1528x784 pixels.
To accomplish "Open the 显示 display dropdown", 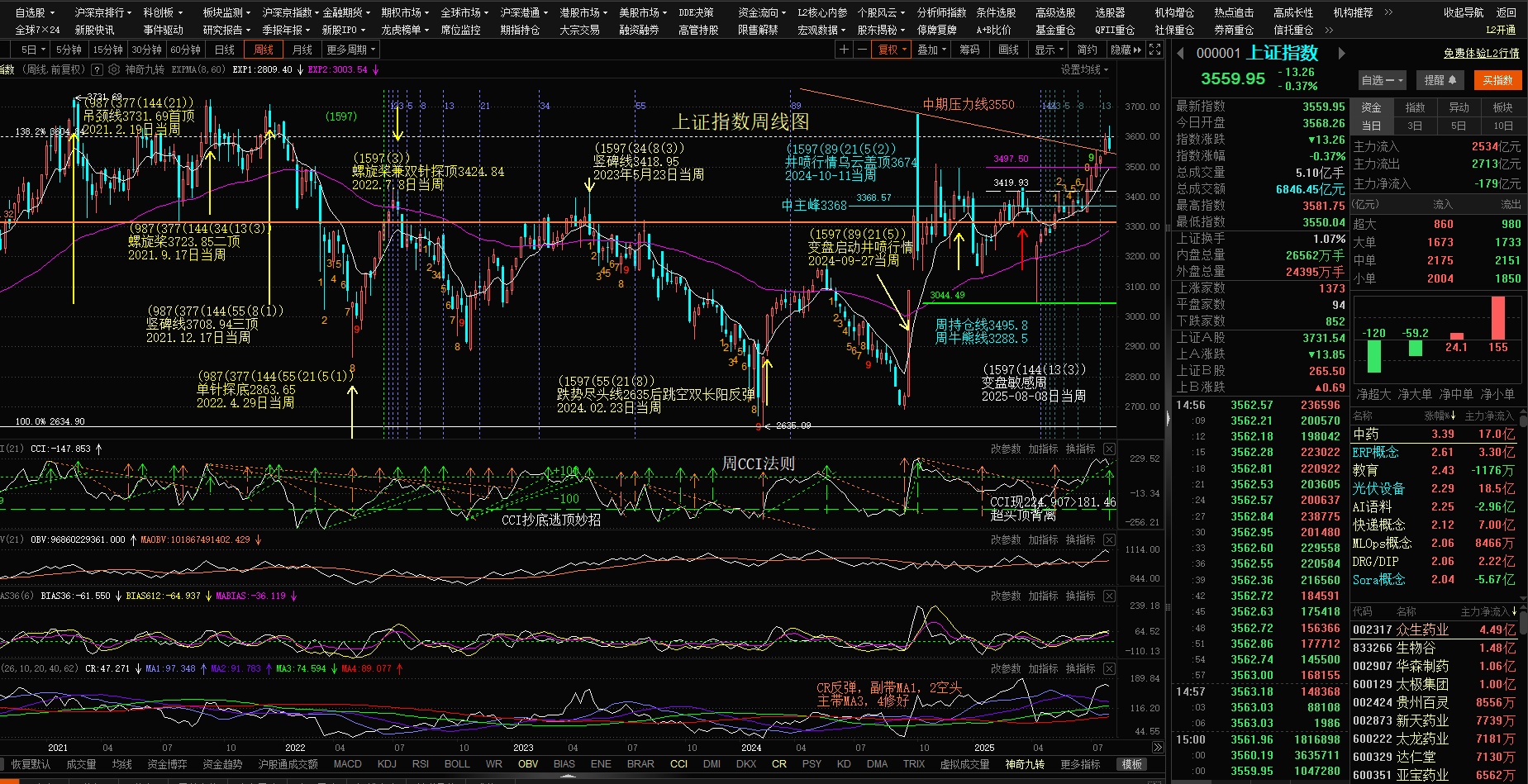I will (x=1049, y=50).
